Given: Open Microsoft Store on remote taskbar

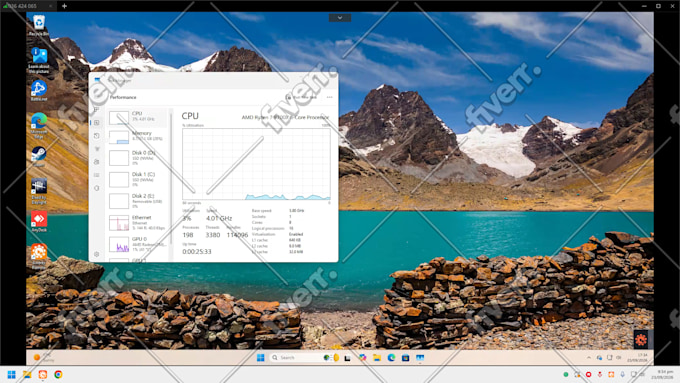Looking at the screenshot, I should [x=405, y=357].
